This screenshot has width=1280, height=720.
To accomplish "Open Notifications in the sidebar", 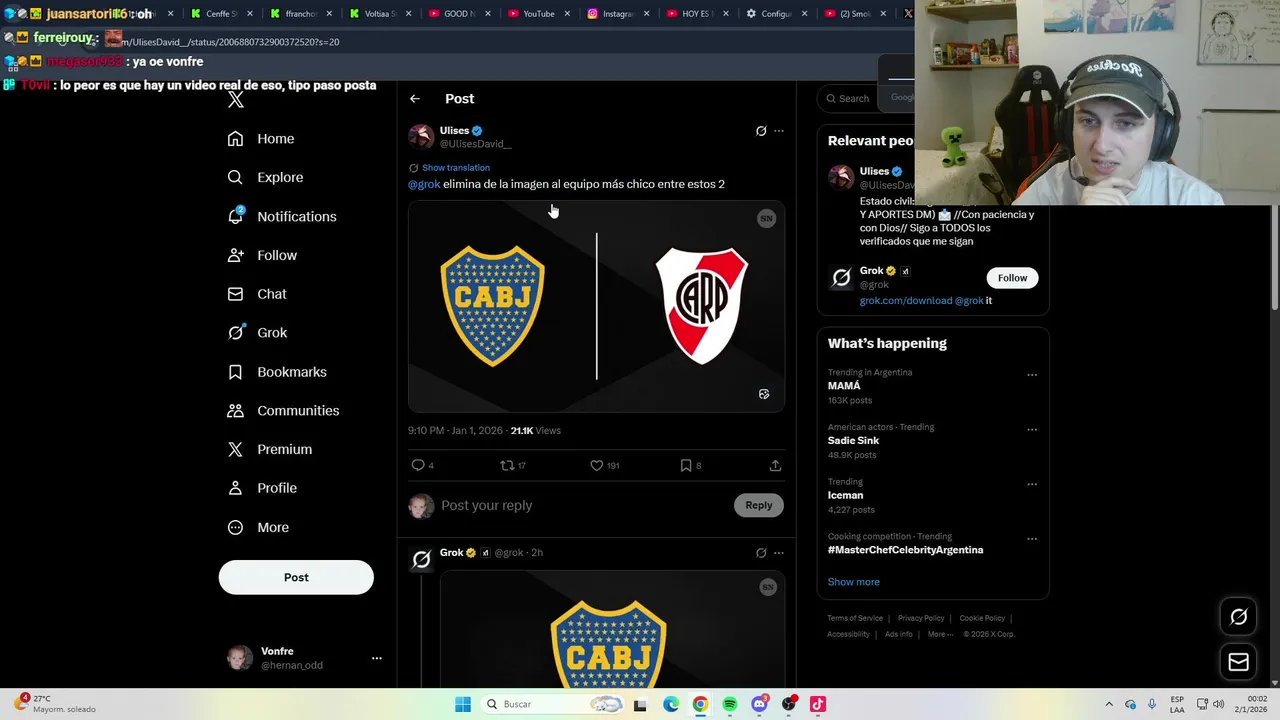I will [282, 216].
